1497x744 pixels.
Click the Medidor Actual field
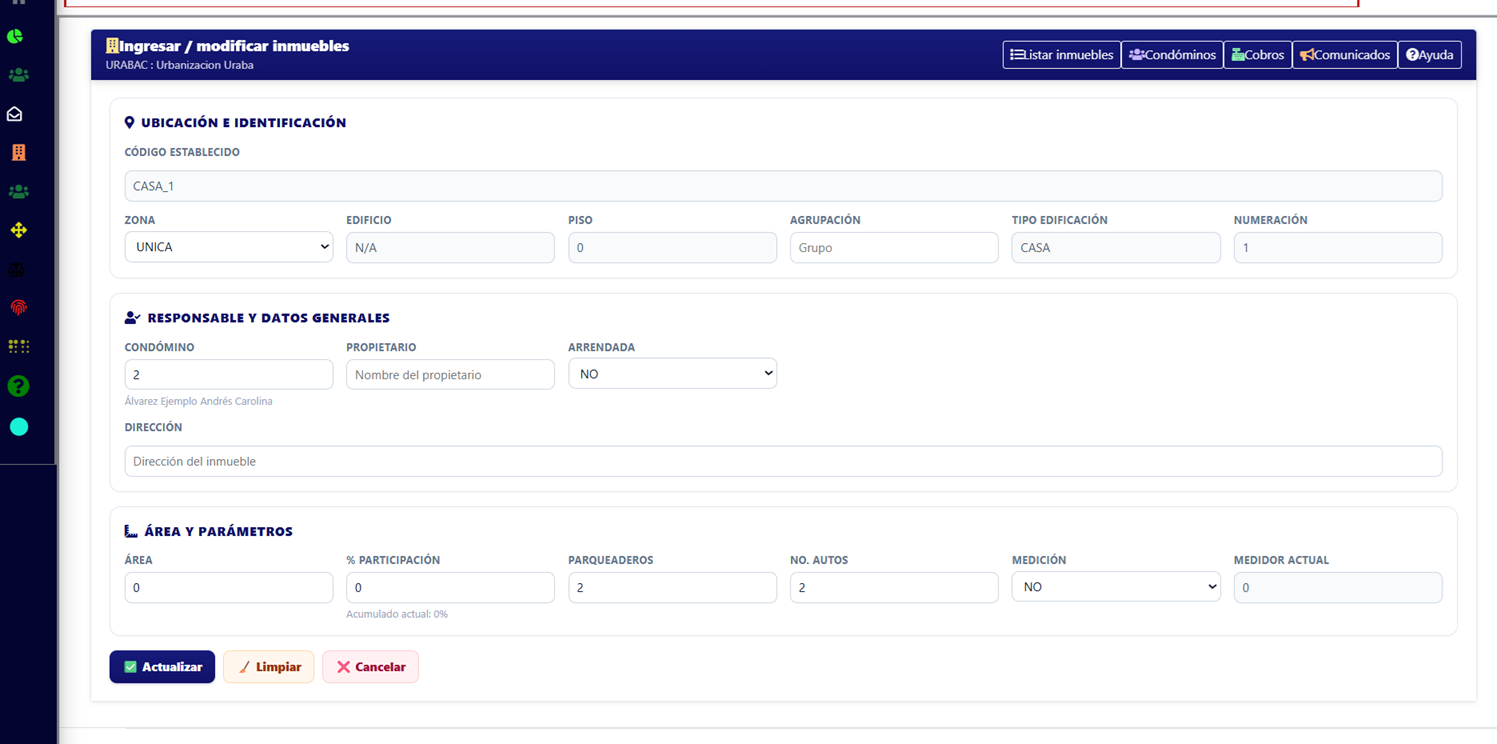coord(1338,587)
